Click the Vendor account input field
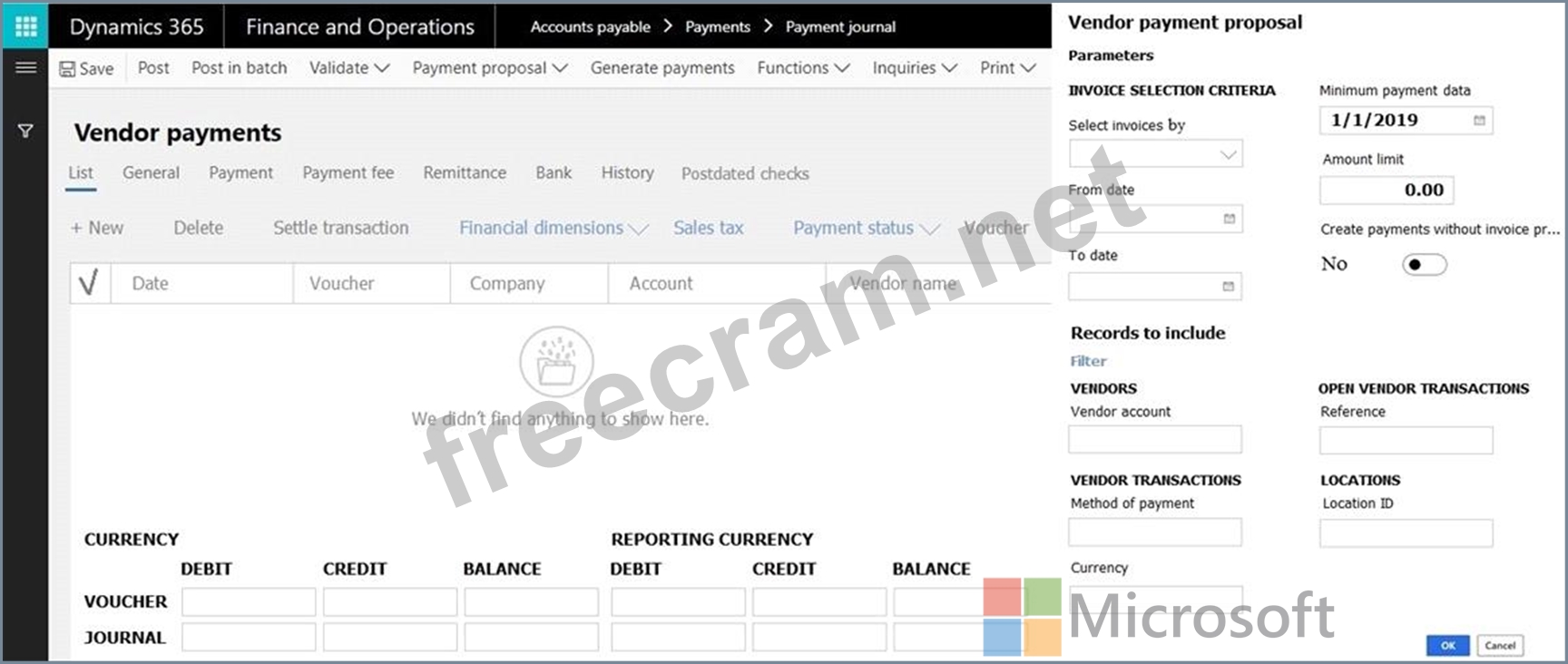 (x=1154, y=440)
